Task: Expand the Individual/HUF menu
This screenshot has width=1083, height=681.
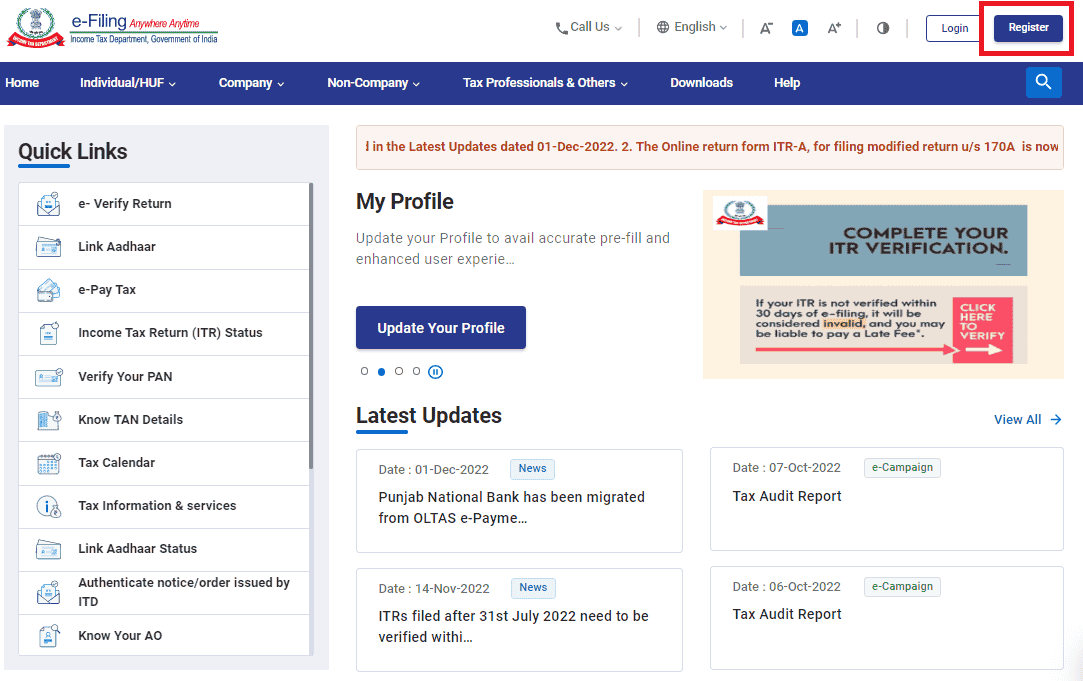Action: [x=128, y=83]
